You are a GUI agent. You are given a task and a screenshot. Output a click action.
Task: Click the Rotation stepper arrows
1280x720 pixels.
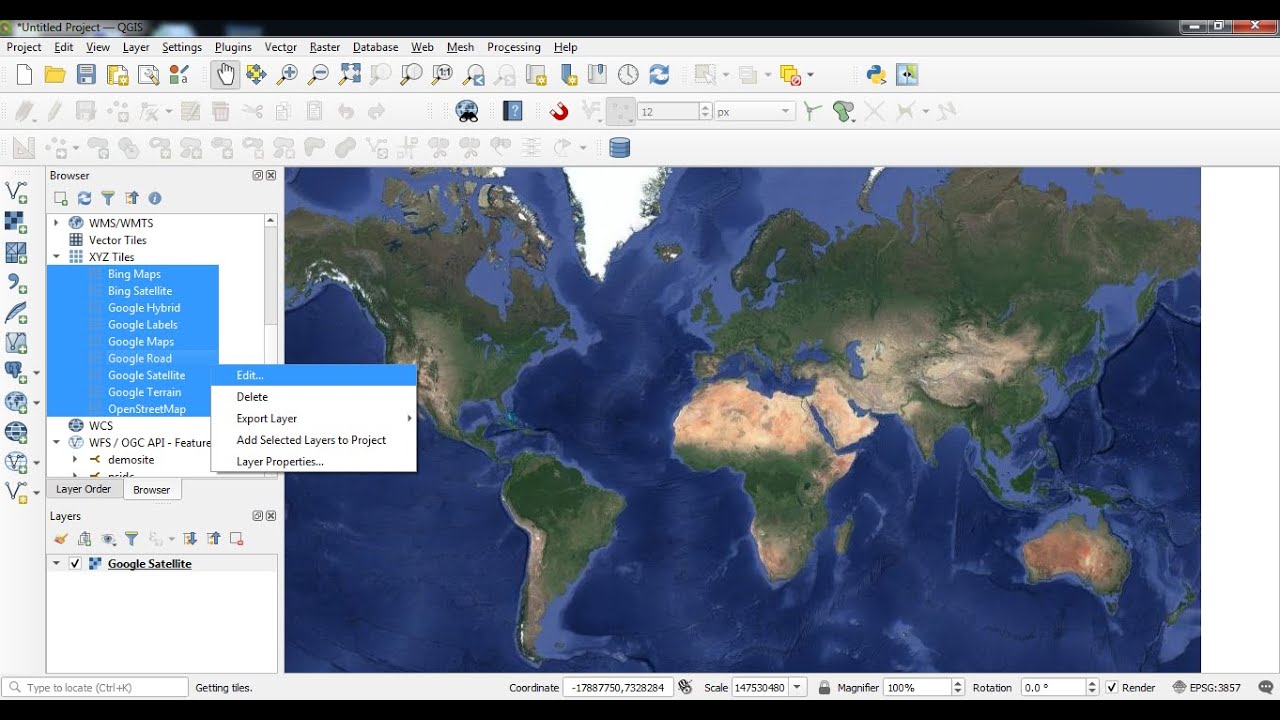(1092, 688)
